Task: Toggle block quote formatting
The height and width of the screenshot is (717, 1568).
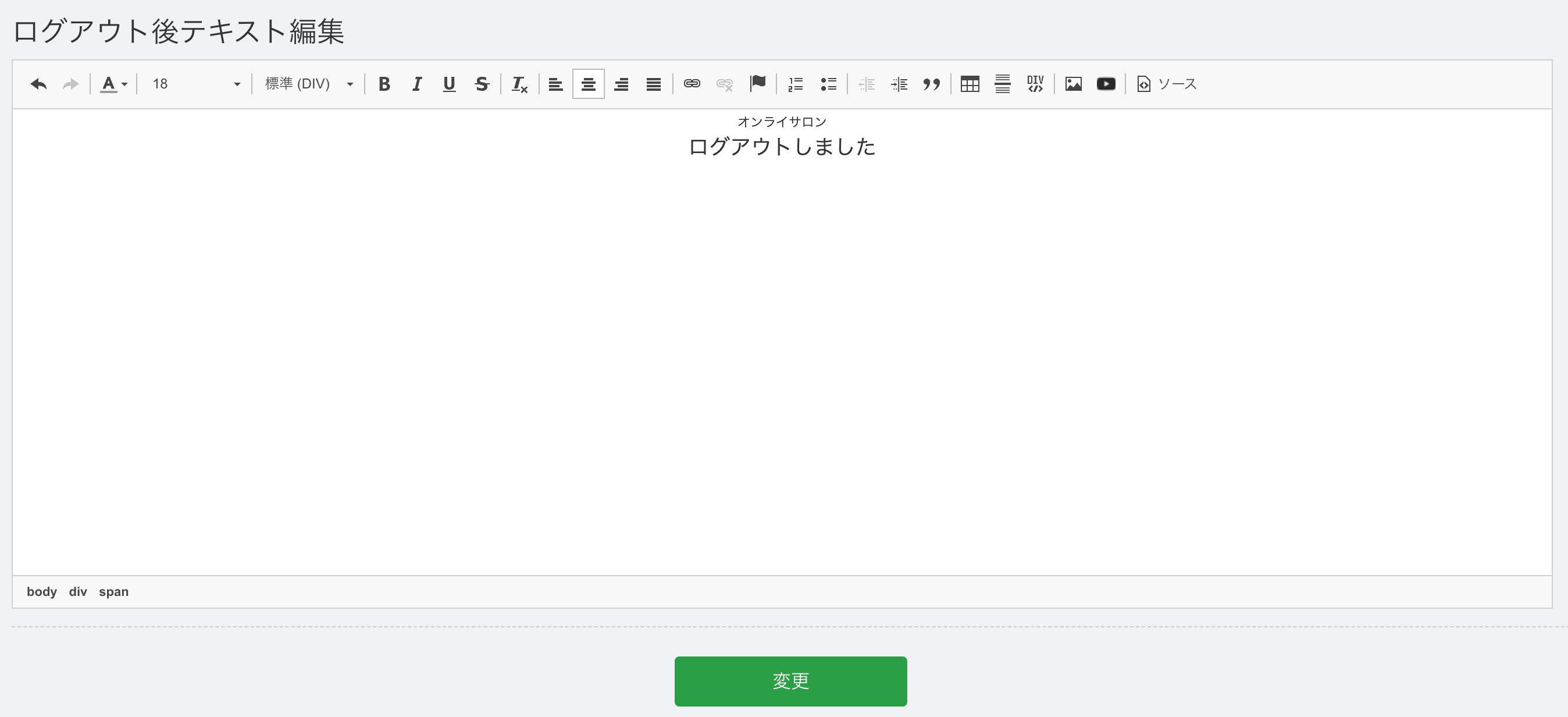Action: tap(931, 84)
